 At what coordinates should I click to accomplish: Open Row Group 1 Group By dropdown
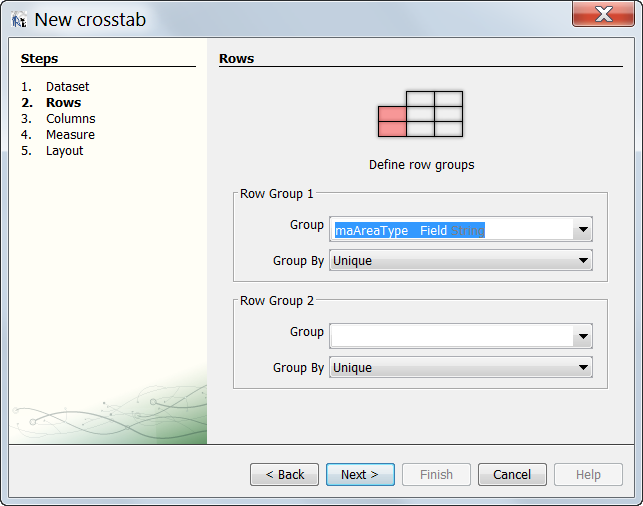461,260
